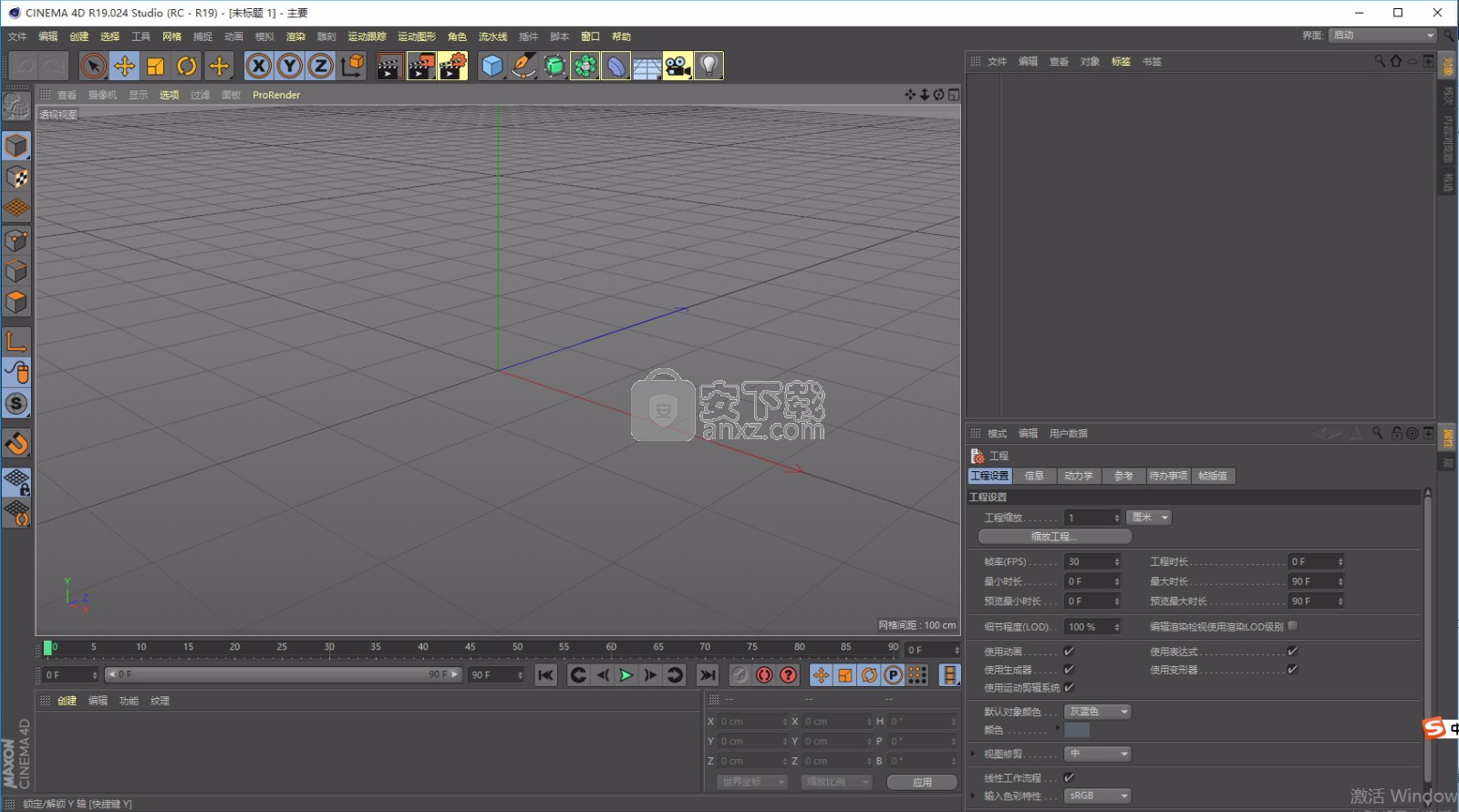Toggle 使用生成器 checkbox
Screen dimensions: 1459x812
tap(1069, 670)
